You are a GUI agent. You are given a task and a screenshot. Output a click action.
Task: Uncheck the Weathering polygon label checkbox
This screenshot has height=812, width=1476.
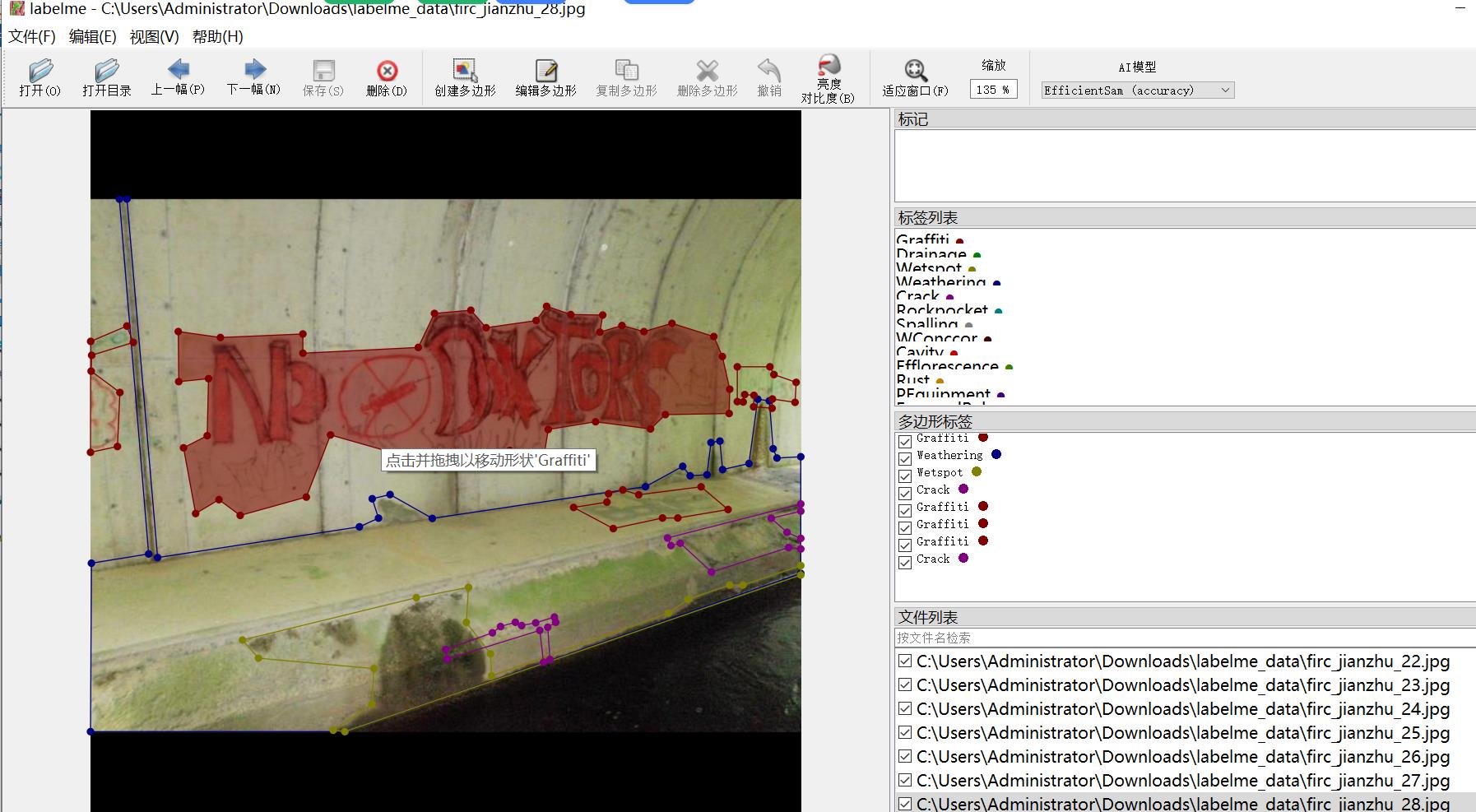(x=905, y=457)
